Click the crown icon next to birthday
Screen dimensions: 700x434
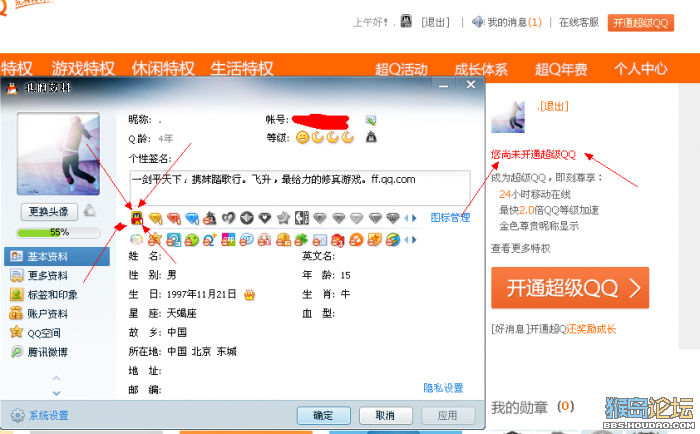coord(249,295)
